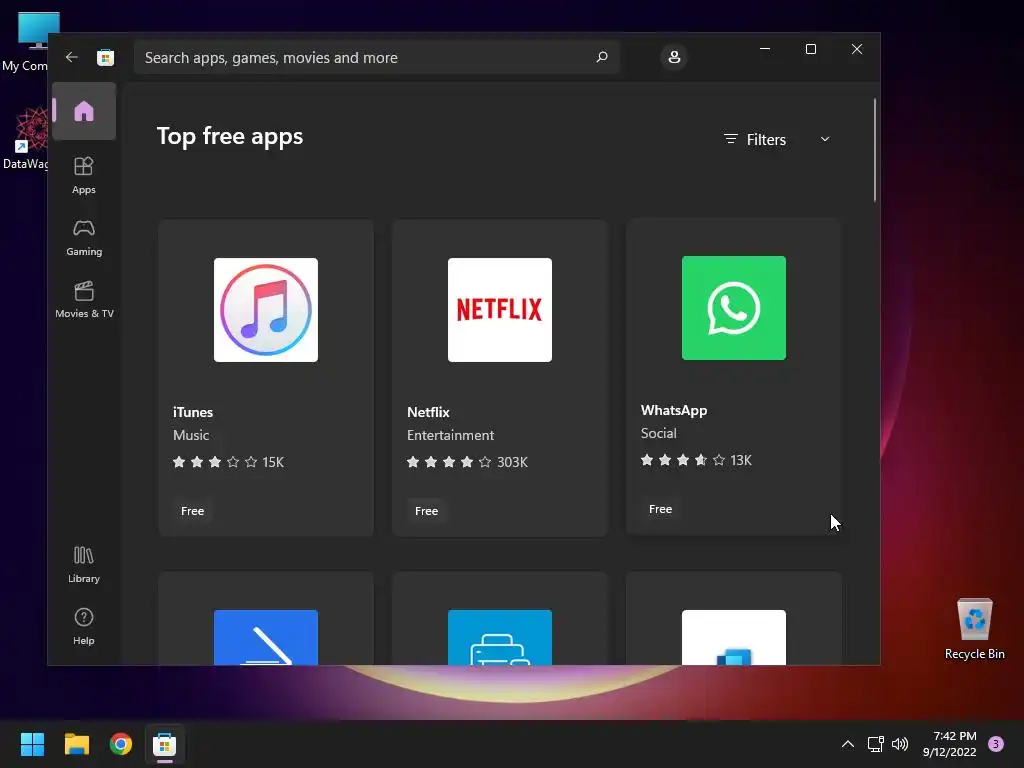Image resolution: width=1024 pixels, height=768 pixels.
Task: Open the taskbar clock and date
Action: point(950,744)
